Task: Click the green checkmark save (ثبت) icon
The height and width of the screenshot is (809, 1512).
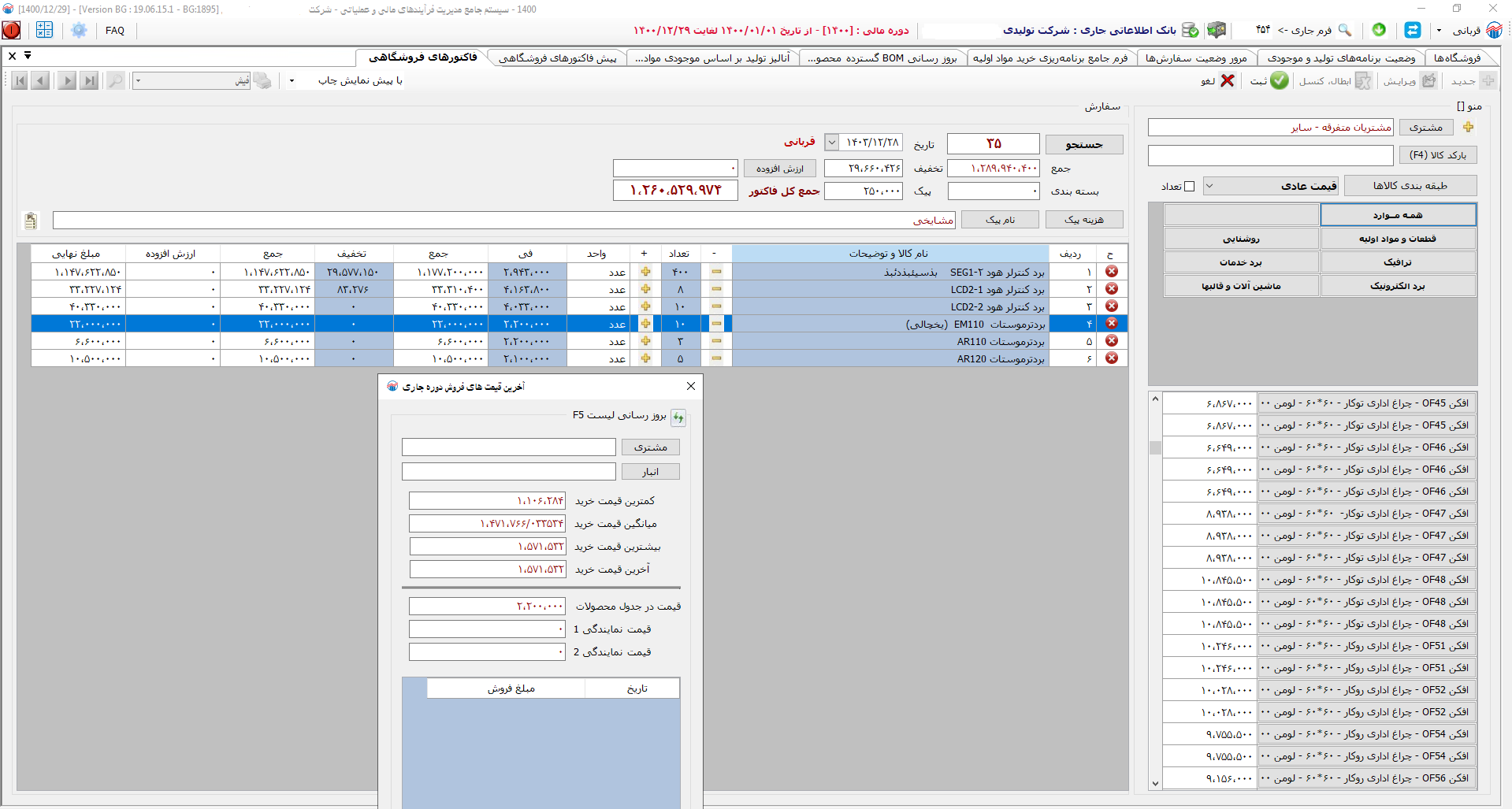Action: click(x=1280, y=80)
